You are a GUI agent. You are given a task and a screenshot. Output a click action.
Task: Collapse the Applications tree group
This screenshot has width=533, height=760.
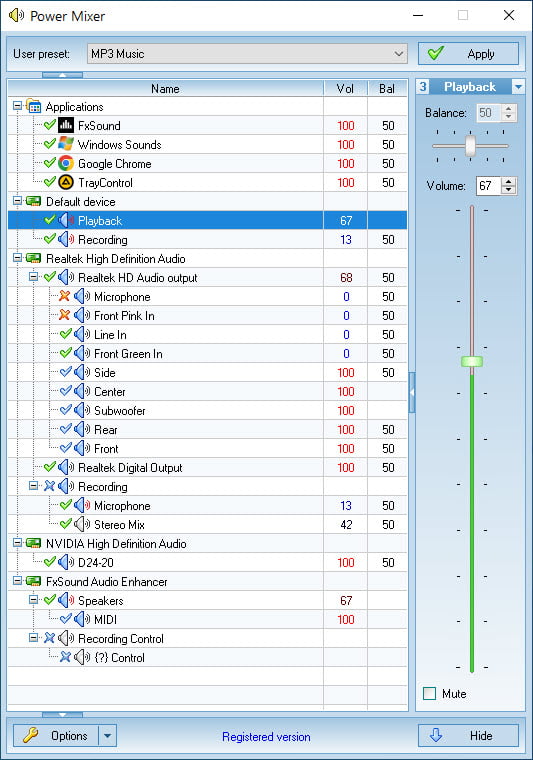tap(17, 105)
